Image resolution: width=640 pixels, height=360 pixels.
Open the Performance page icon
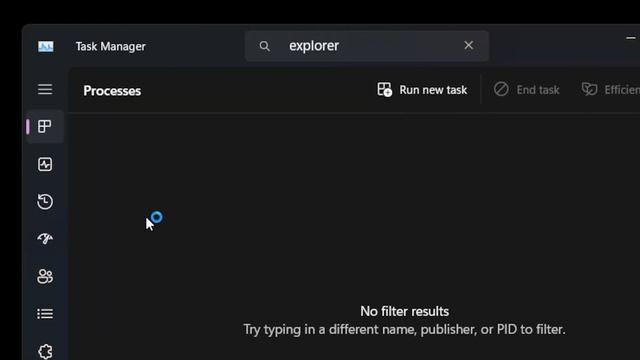(45, 164)
